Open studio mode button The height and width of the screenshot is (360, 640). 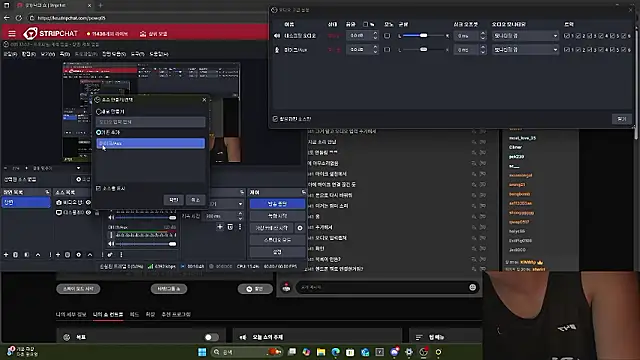coord(277,240)
